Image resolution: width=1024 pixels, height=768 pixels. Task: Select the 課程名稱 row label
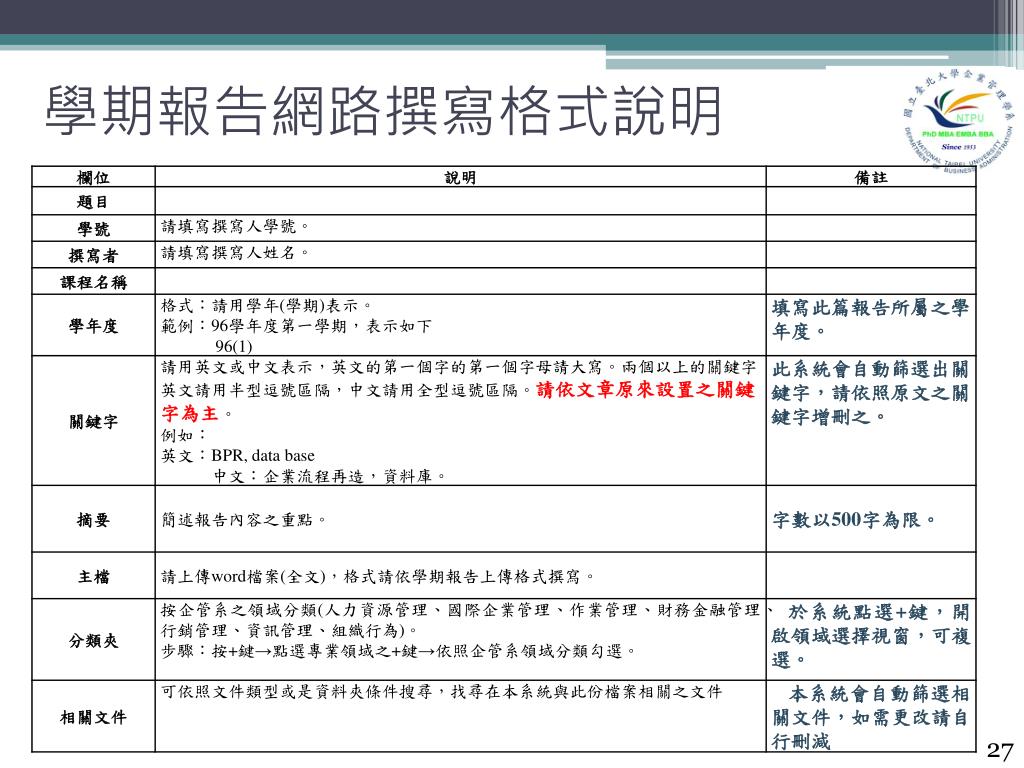pyautogui.click(x=93, y=282)
